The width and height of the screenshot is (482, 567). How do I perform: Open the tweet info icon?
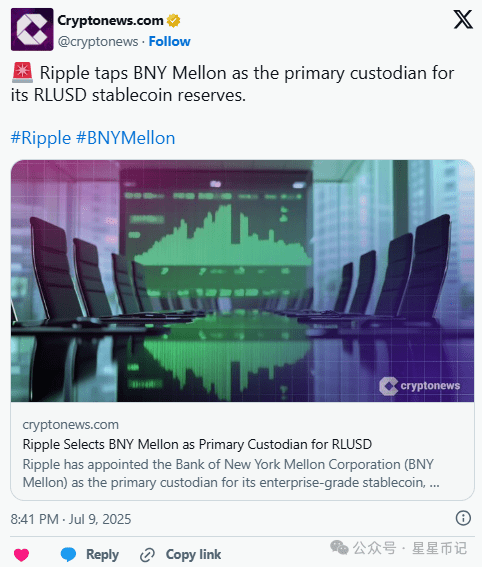[463, 518]
